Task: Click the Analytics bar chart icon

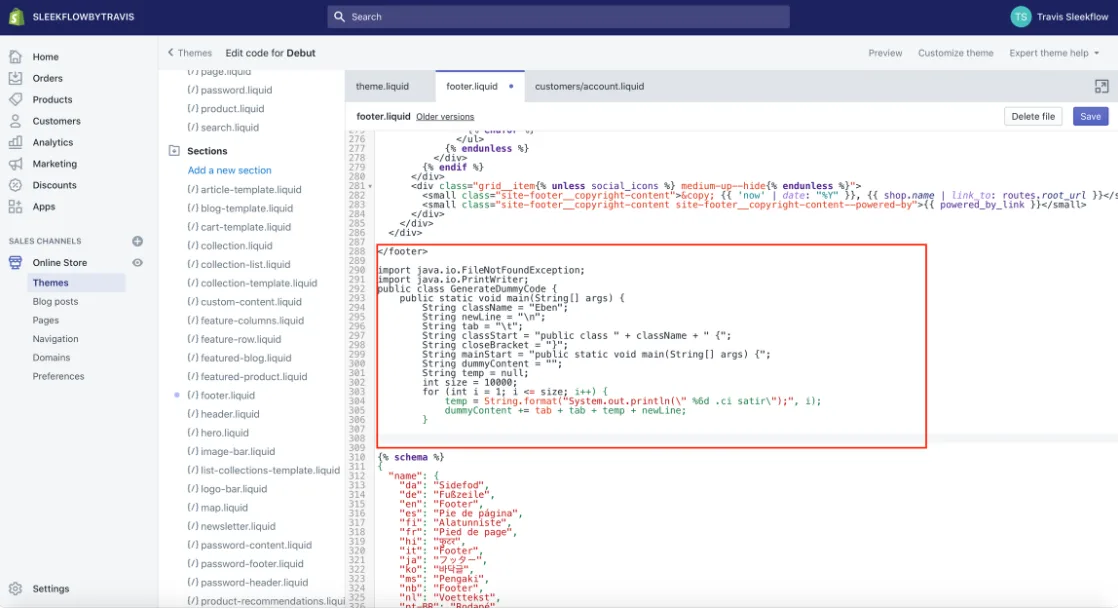Action: (16, 142)
